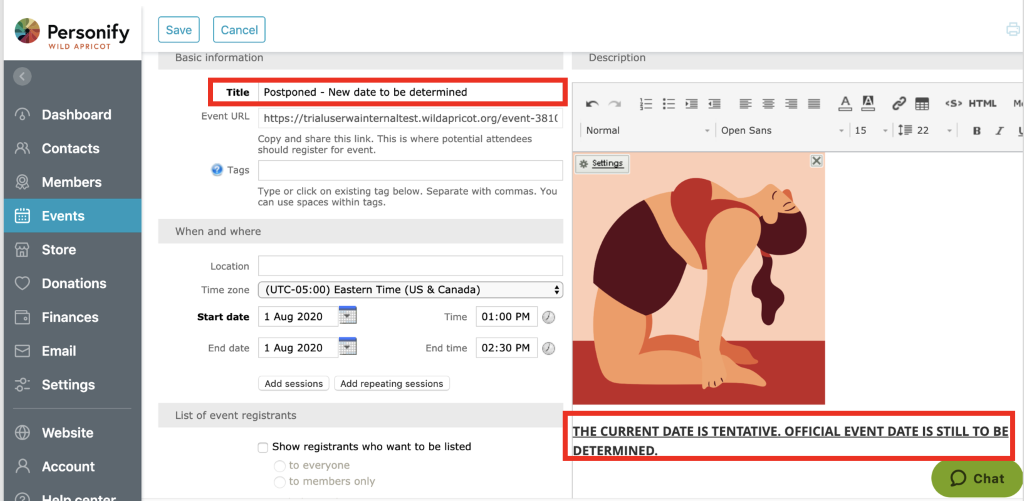The width and height of the screenshot is (1024, 501).
Task: Open Members in the sidebar
Action: [x=72, y=182]
